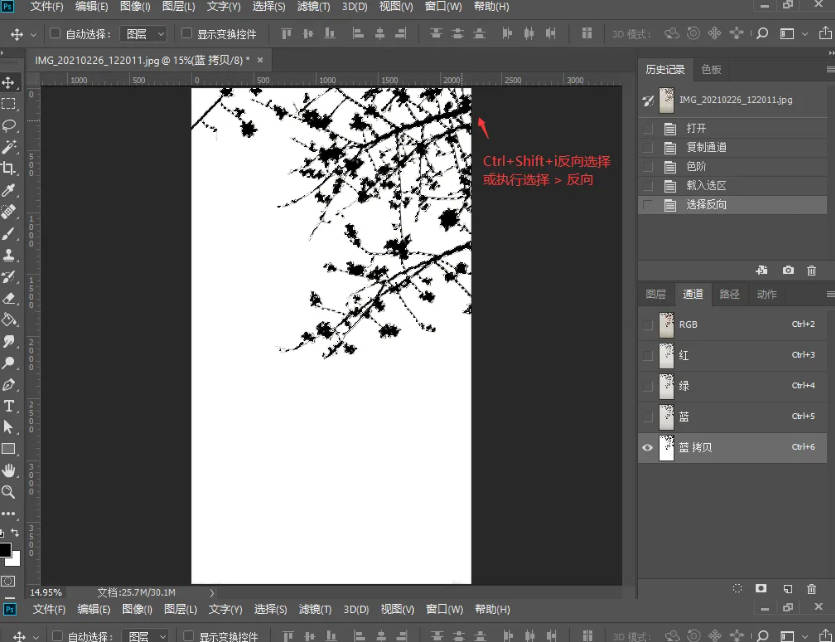Select the Healing Brush tool

(9, 212)
